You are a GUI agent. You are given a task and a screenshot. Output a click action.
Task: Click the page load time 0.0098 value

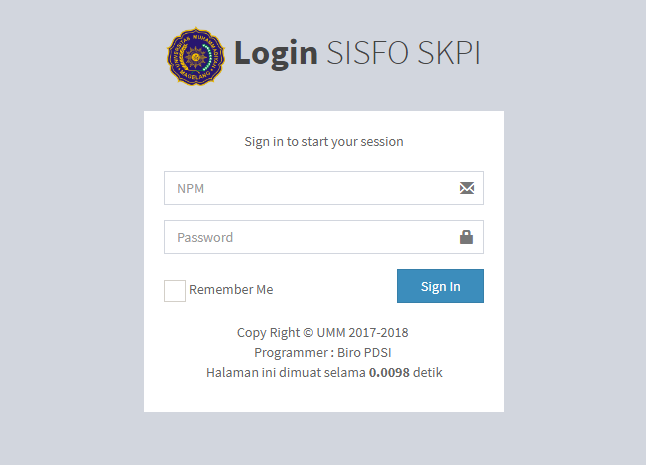tap(389, 372)
